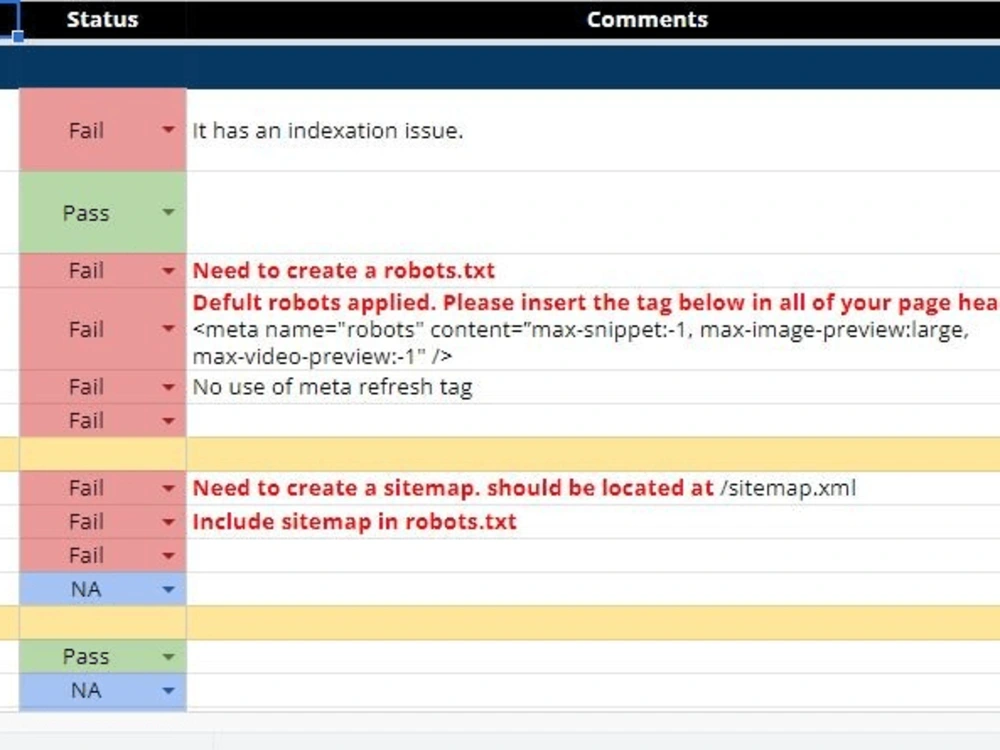Screen dimensions: 1000x750
Task: Select the 'Need to create a sitemap' comment
Action: click(524, 489)
